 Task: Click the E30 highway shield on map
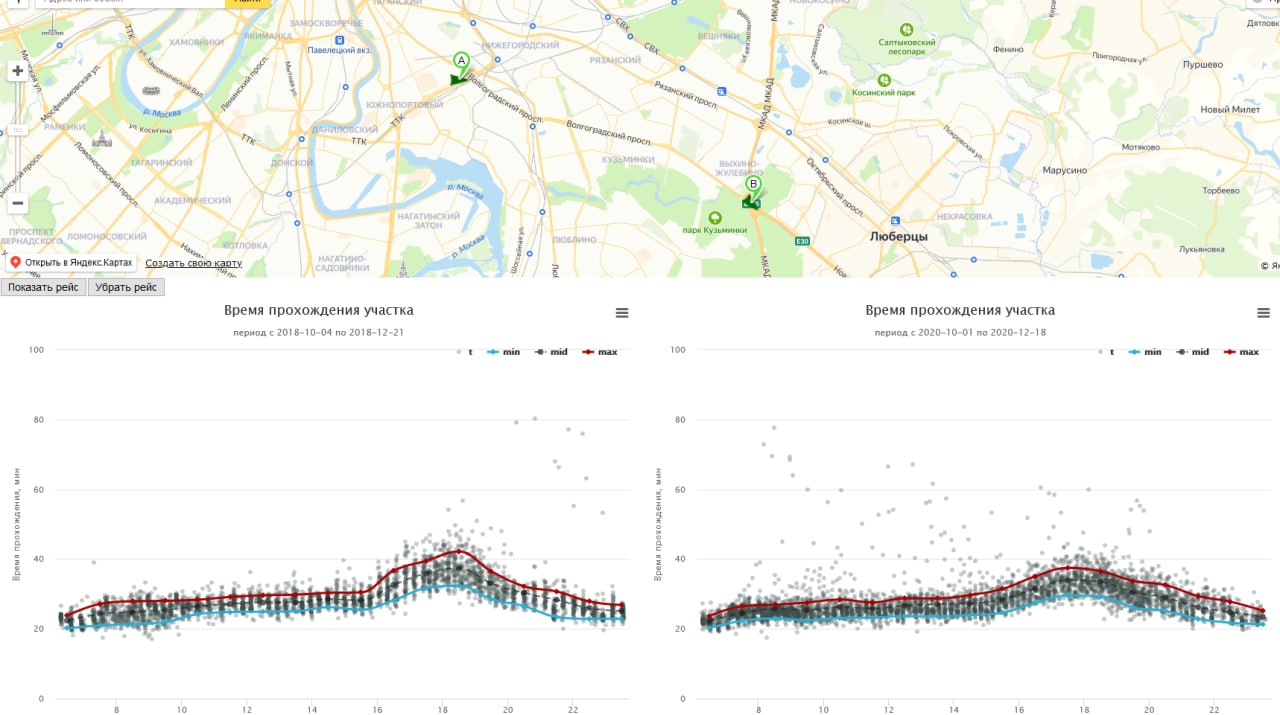[802, 241]
